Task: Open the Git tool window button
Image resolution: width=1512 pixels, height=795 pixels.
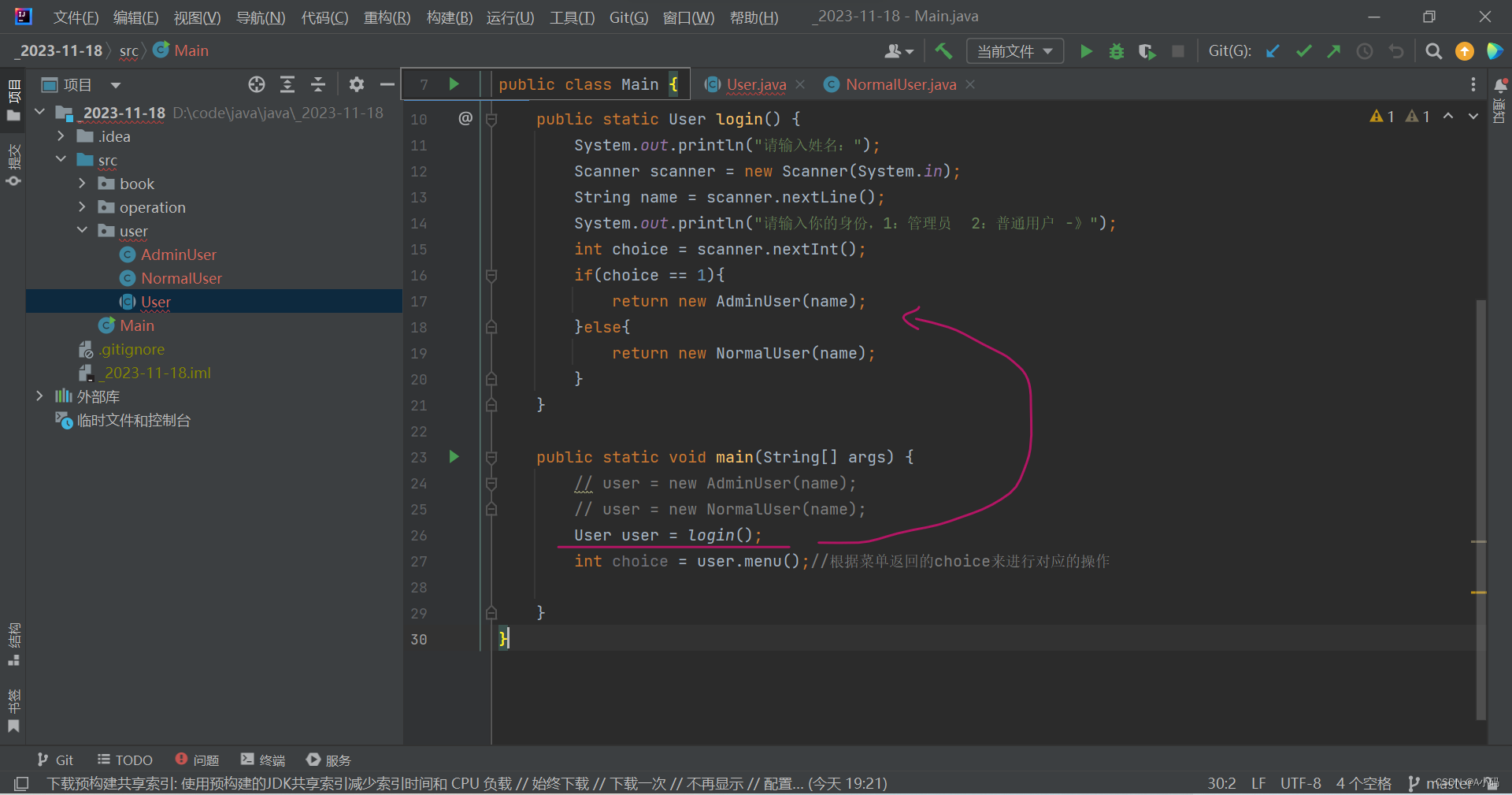Action: (55, 760)
